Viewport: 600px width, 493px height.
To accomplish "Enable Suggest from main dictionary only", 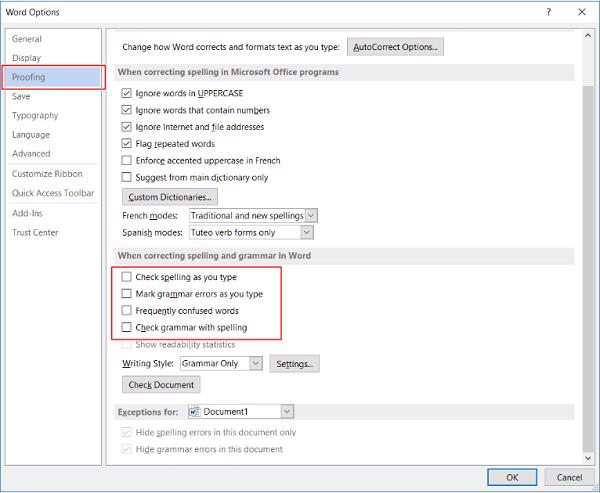I will pyautogui.click(x=126, y=177).
